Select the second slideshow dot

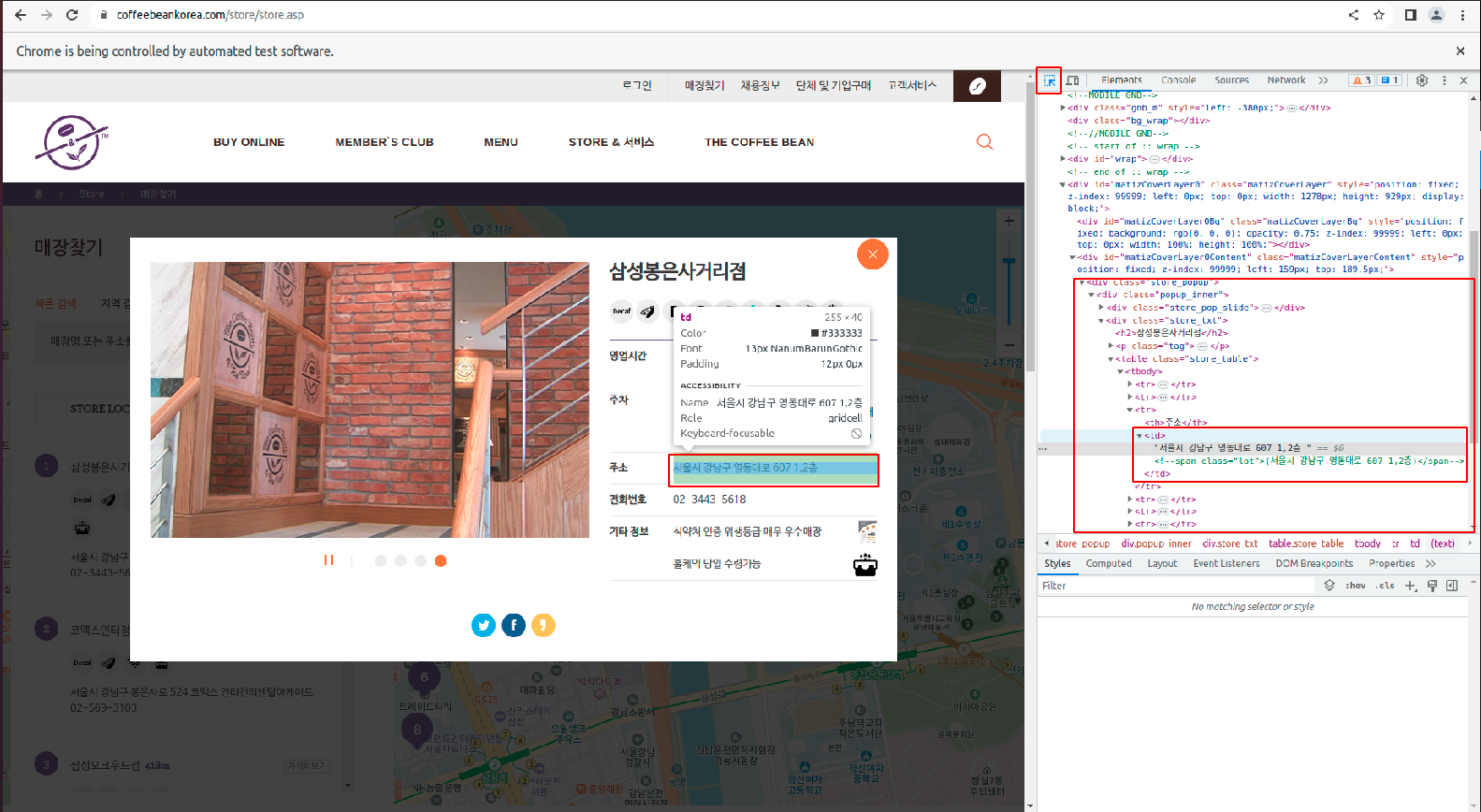(x=400, y=560)
